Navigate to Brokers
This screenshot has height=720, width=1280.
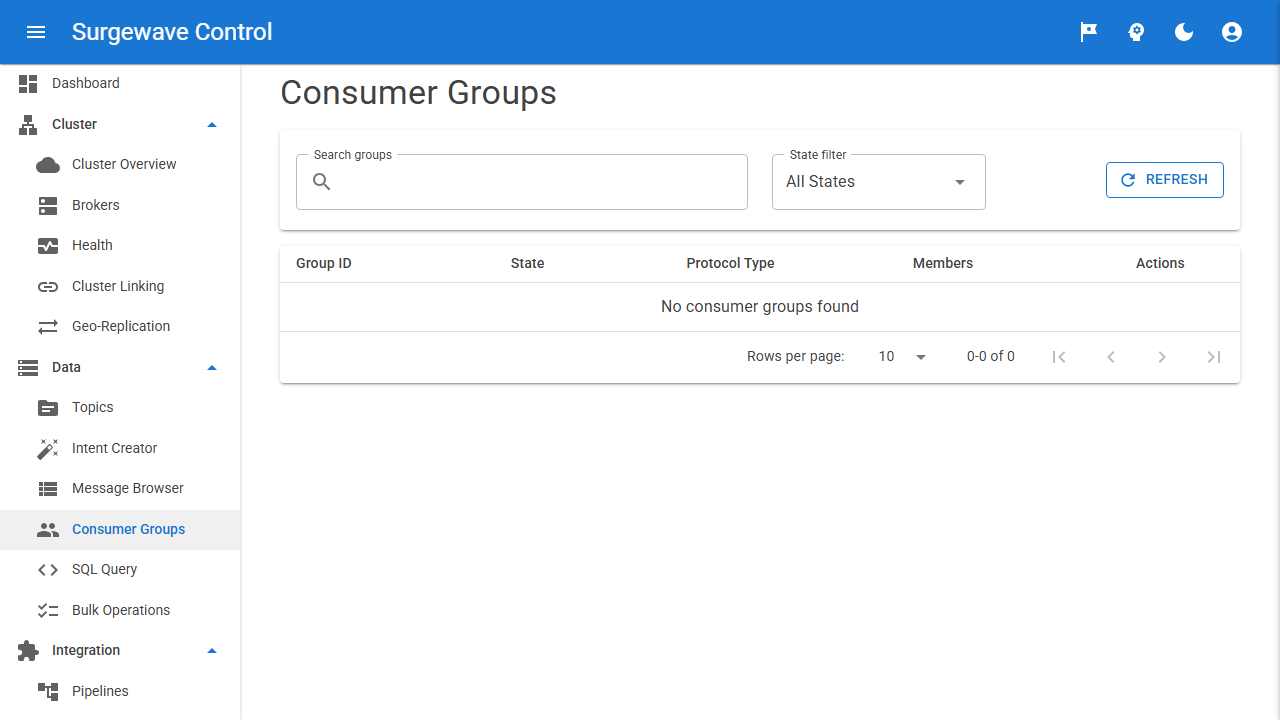tap(120, 206)
